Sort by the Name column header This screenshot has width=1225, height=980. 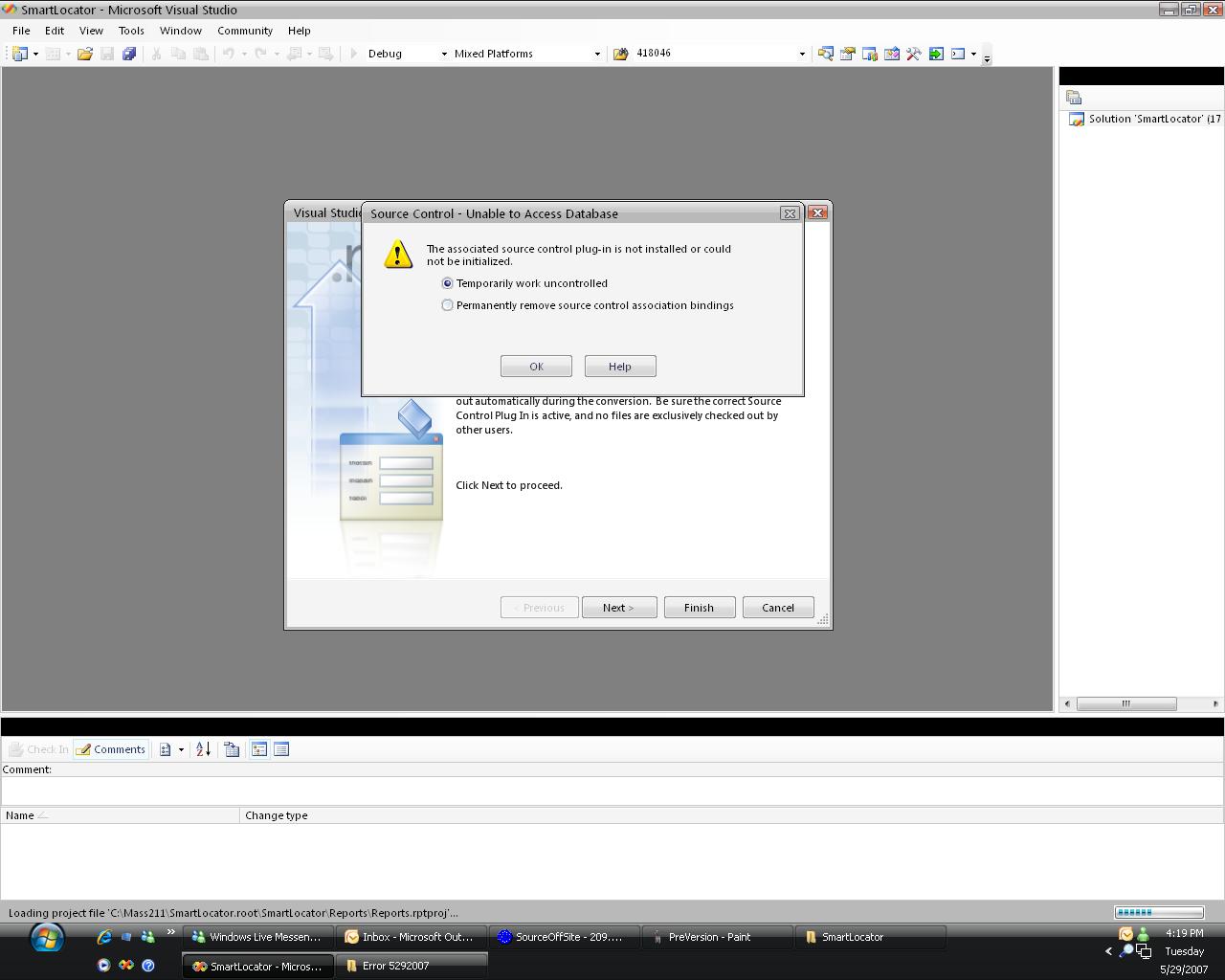(120, 815)
